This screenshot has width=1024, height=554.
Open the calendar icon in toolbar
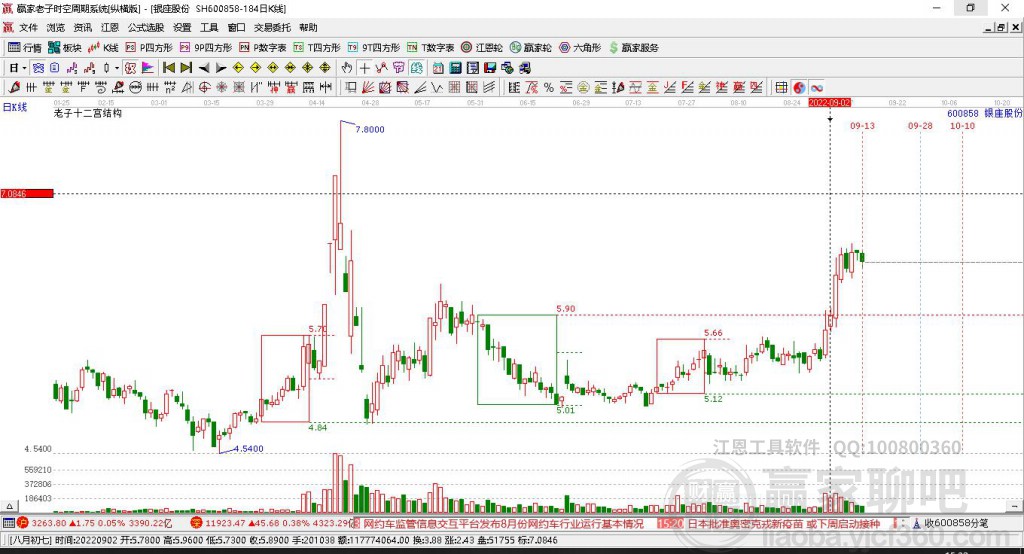438,68
